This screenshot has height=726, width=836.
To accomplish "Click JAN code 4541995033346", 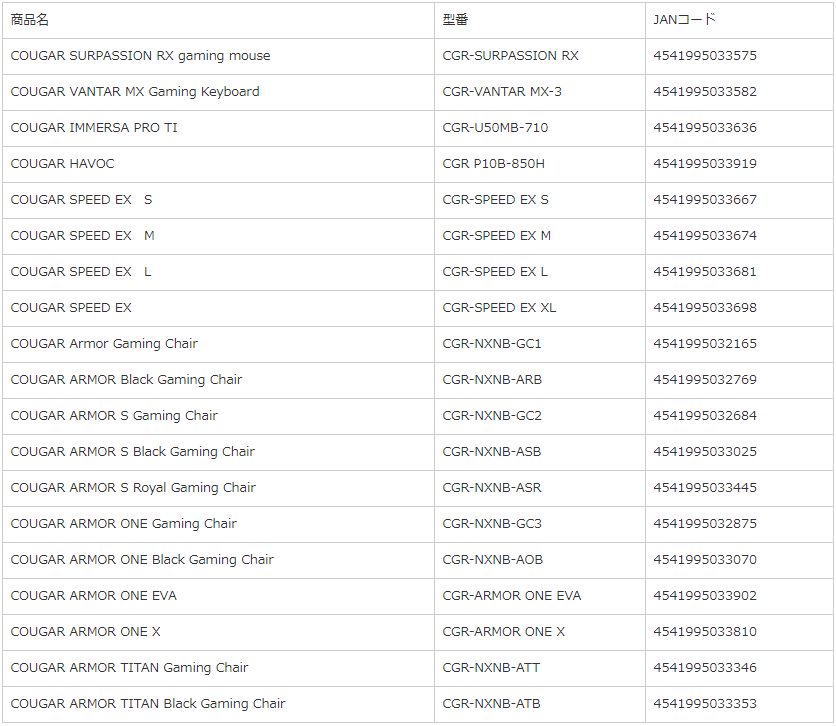I will click(x=705, y=667).
